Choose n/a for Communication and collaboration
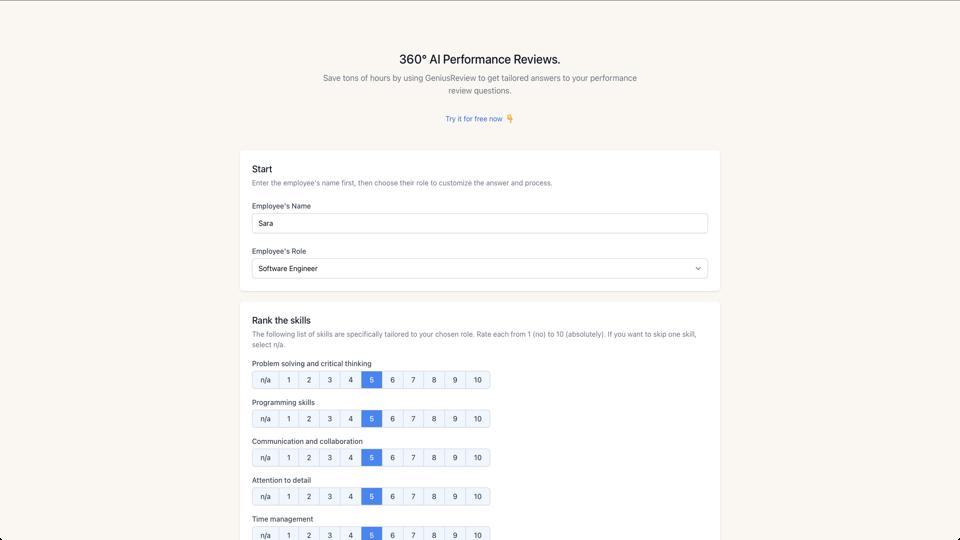The image size is (960, 540). [265, 458]
